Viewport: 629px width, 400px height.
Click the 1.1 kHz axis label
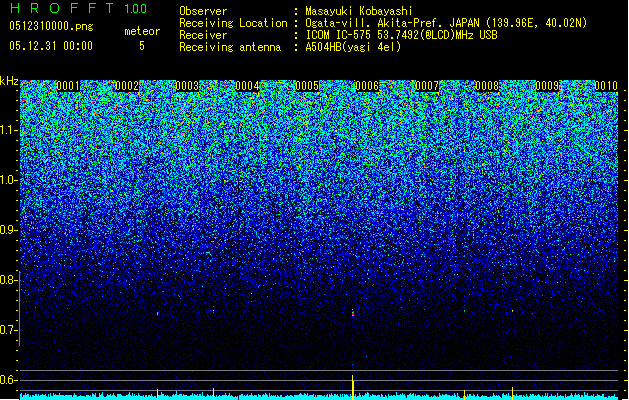pos(10,130)
